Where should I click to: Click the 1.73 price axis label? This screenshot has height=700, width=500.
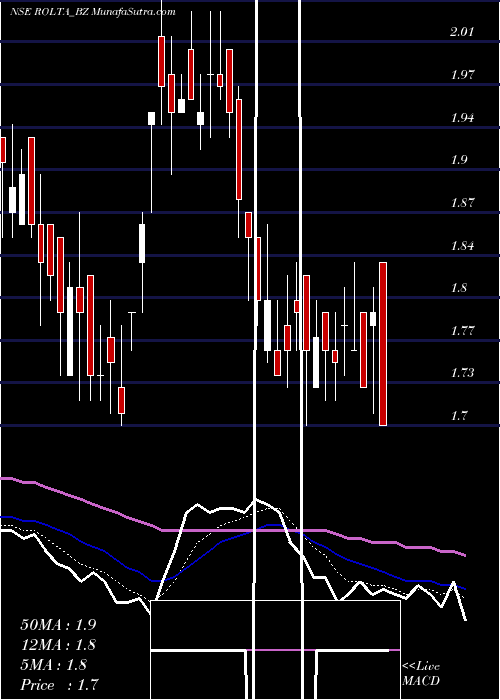point(462,373)
